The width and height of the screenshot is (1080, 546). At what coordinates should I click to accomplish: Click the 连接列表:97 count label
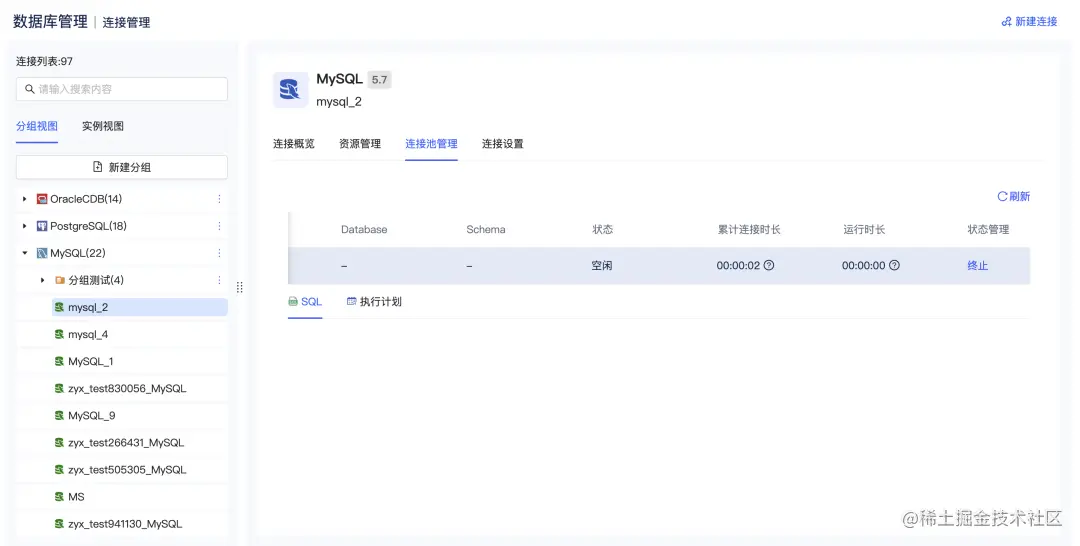coord(45,61)
